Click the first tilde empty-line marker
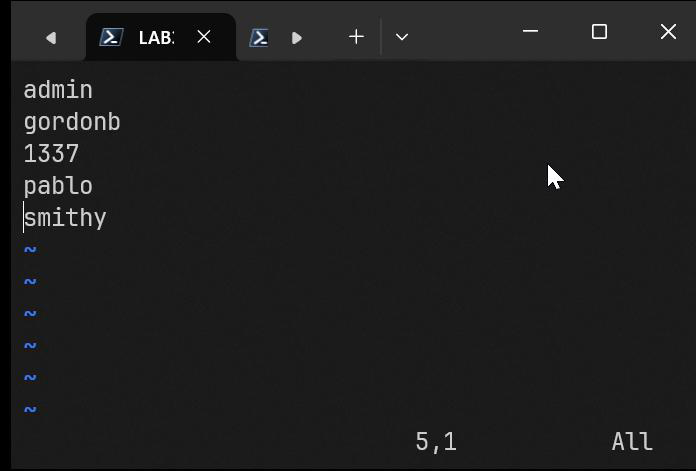 tap(30, 250)
